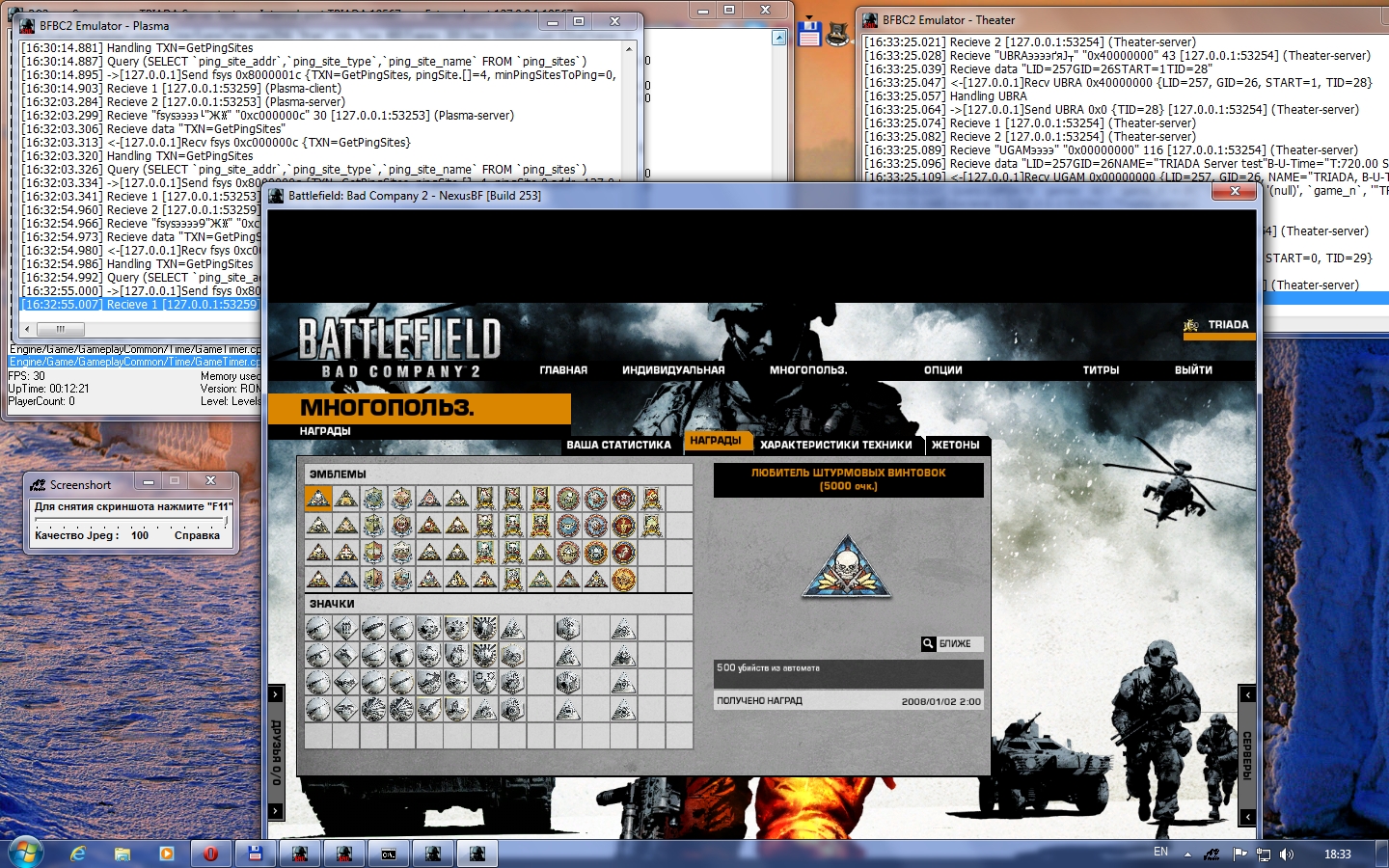1389x868 pixels.
Task: Click the ЛЮБИТЕЛЬ ШТУРМОВЫХ ВИНТОВОК award title
Action: tap(849, 479)
